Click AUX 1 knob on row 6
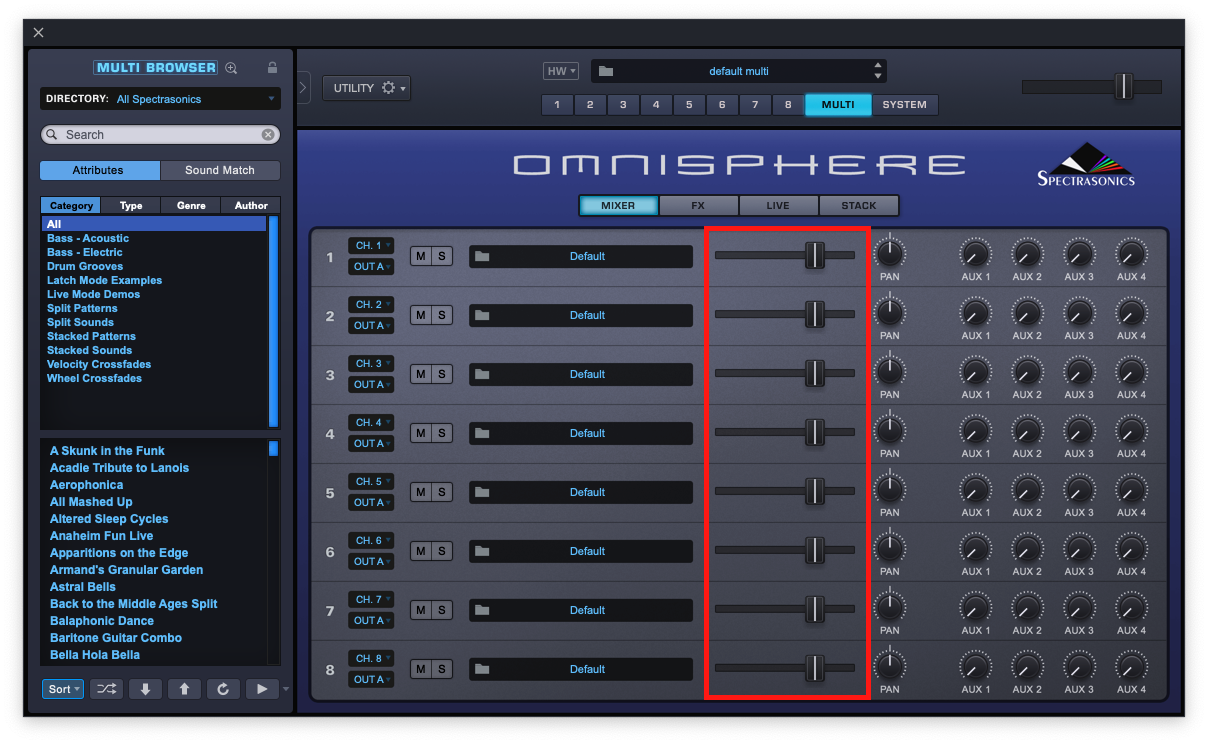The width and height of the screenshot is (1208, 744). coord(975,548)
